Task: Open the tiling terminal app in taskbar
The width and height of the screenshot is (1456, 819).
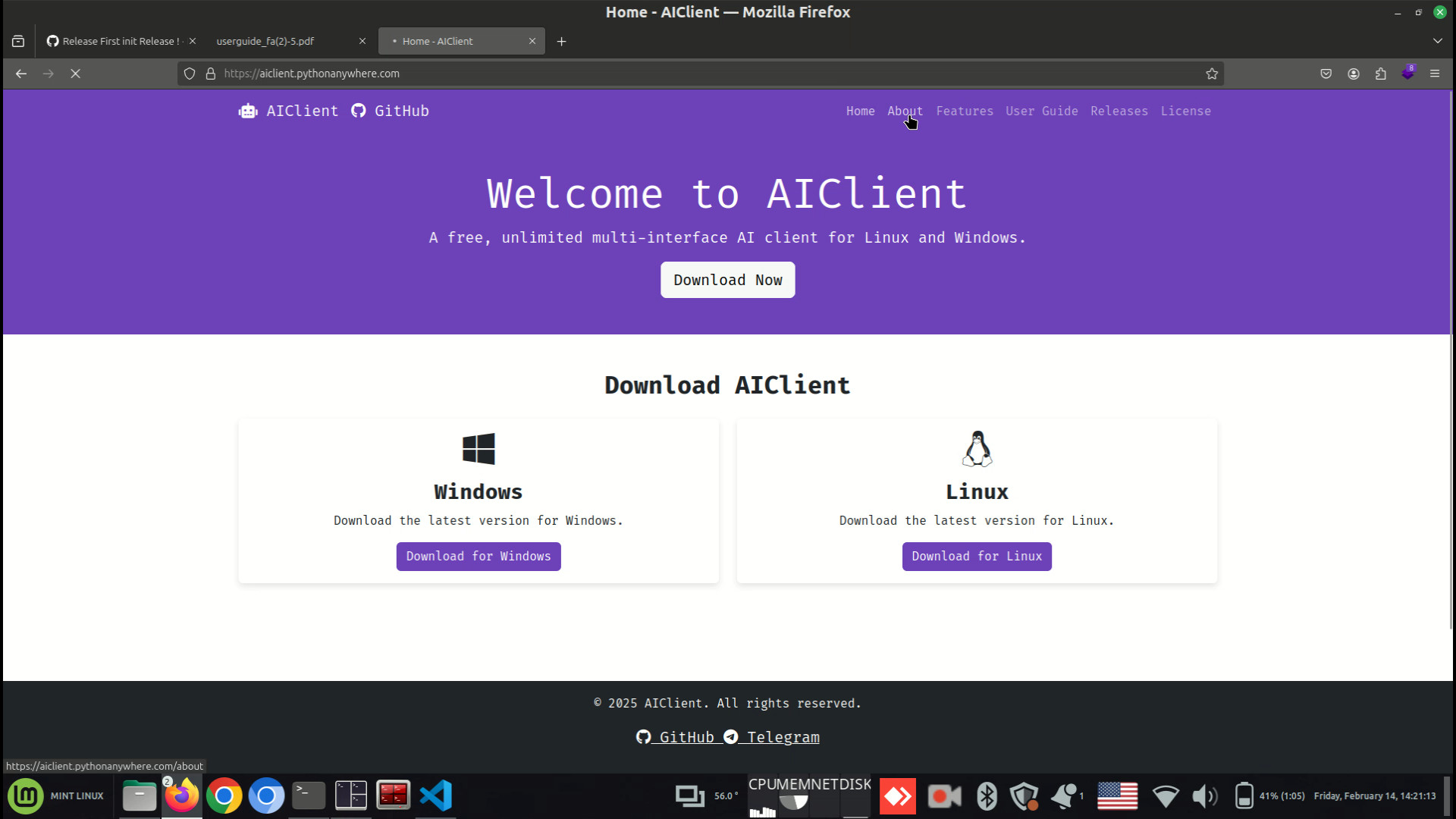Action: coord(351,796)
